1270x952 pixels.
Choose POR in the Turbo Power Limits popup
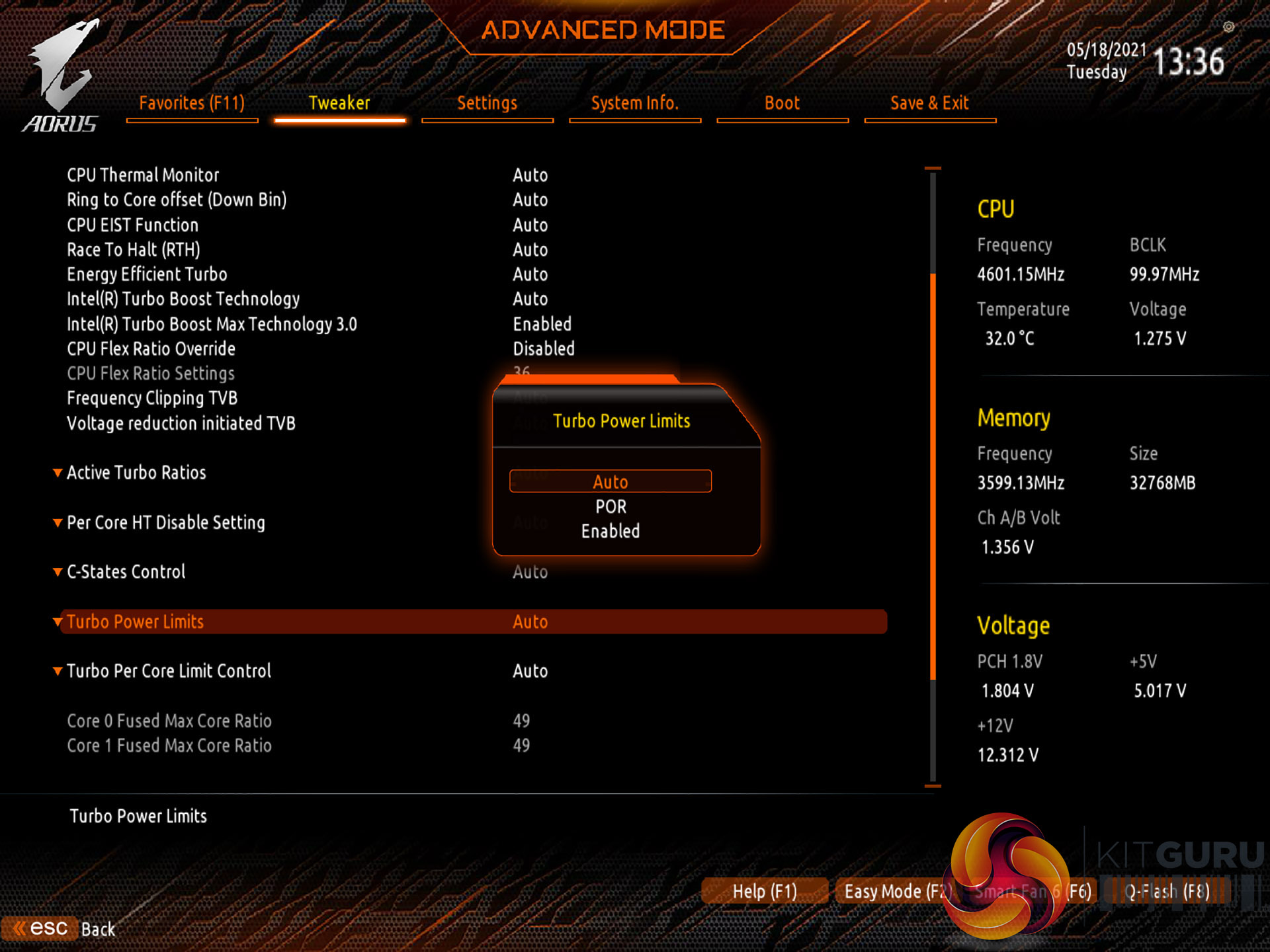610,506
